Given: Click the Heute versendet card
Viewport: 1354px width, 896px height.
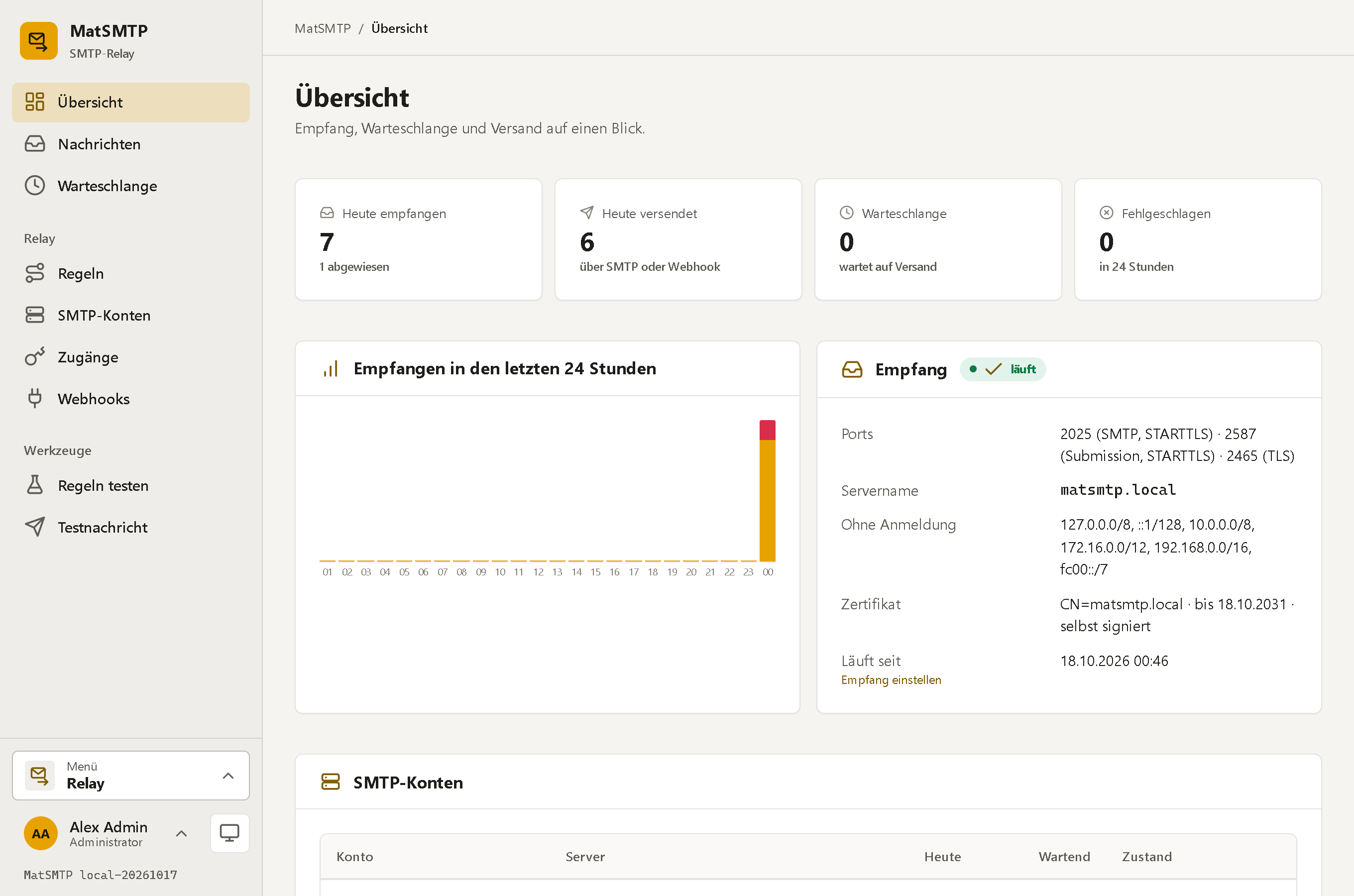Looking at the screenshot, I should tap(678, 239).
